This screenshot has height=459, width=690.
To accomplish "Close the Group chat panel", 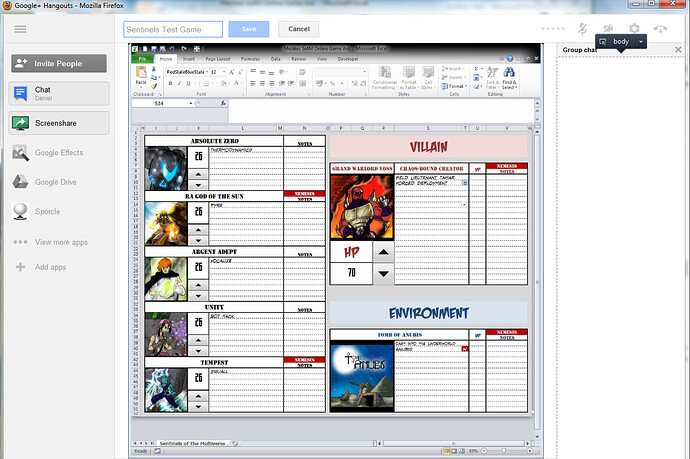I will [678, 50].
